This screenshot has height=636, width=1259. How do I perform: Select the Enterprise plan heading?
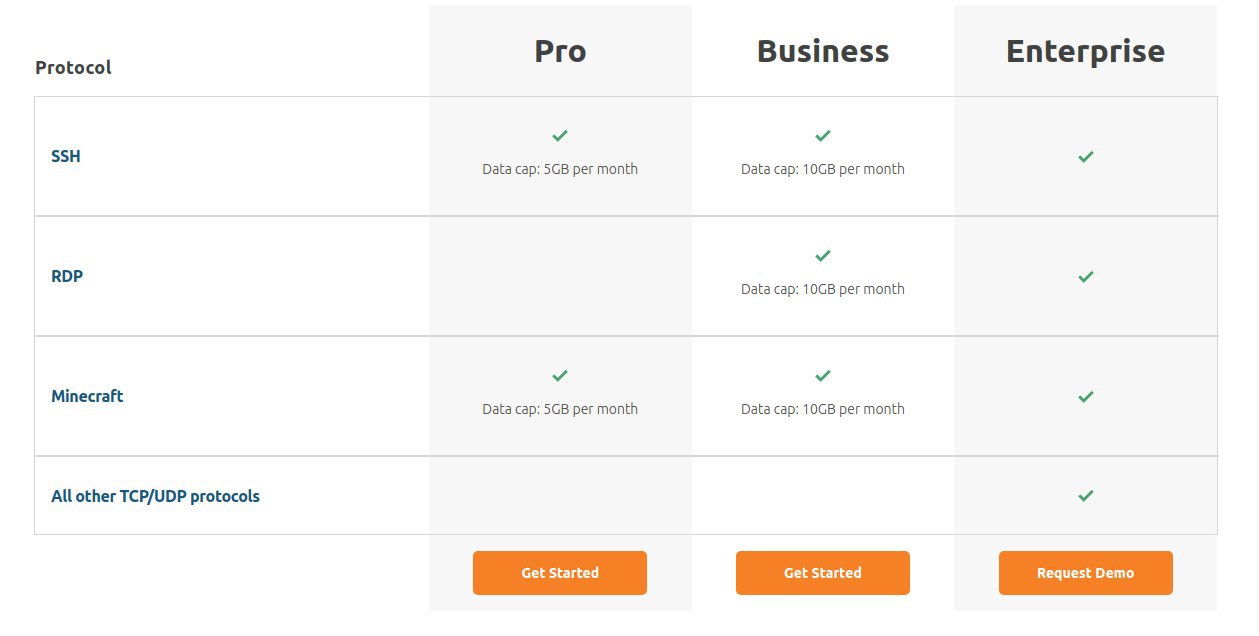coord(1085,51)
